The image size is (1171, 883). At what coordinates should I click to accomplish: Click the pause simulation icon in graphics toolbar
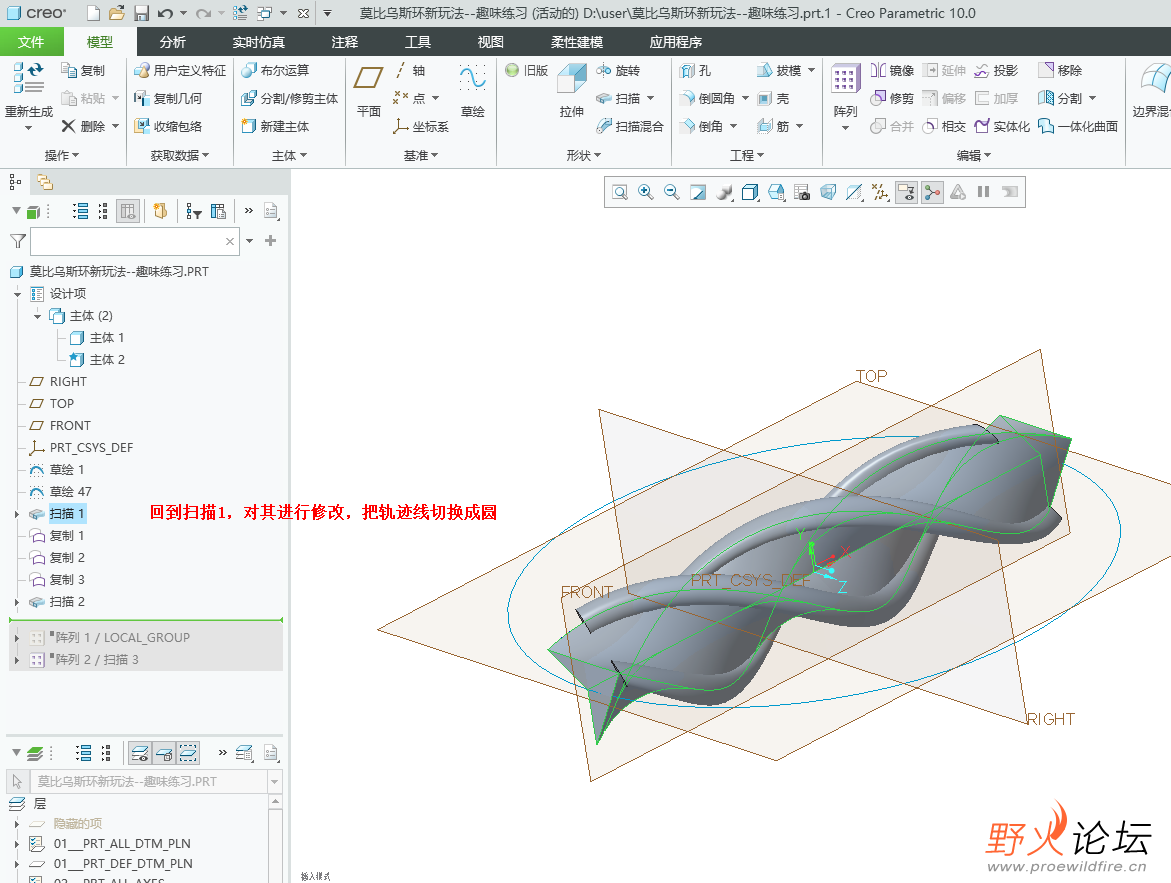(x=984, y=193)
